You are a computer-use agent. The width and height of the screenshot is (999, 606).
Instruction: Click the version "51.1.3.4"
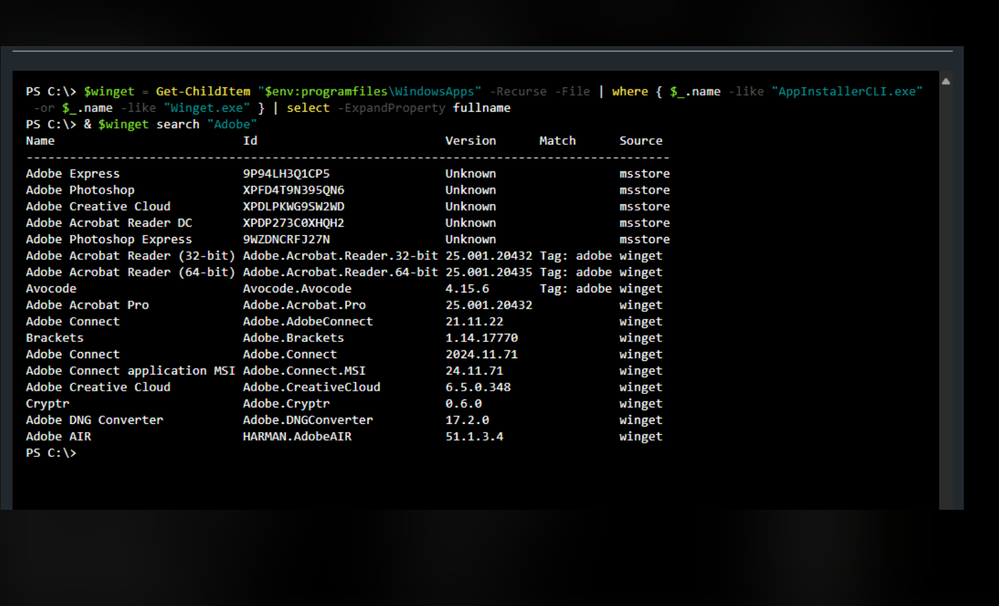[x=474, y=437]
